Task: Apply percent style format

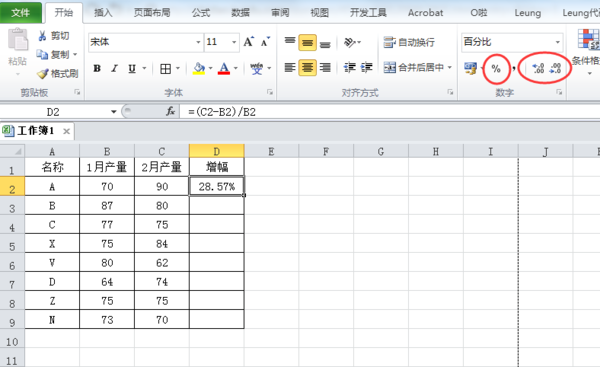Action: pyautogui.click(x=496, y=69)
